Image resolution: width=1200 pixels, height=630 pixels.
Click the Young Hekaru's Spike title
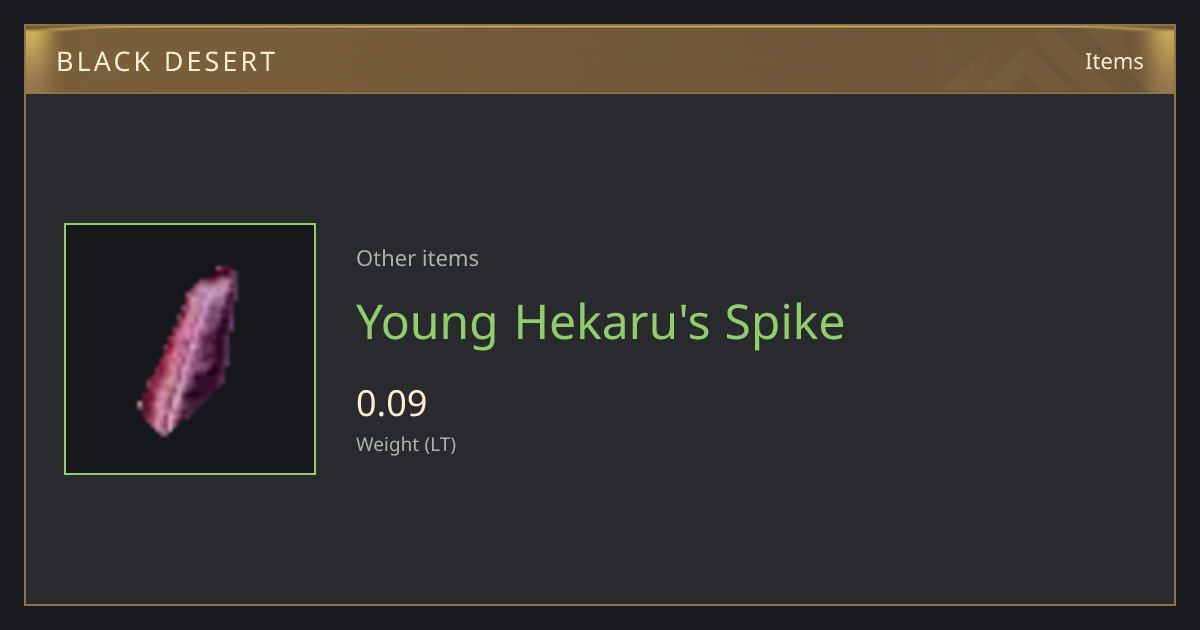pos(600,322)
